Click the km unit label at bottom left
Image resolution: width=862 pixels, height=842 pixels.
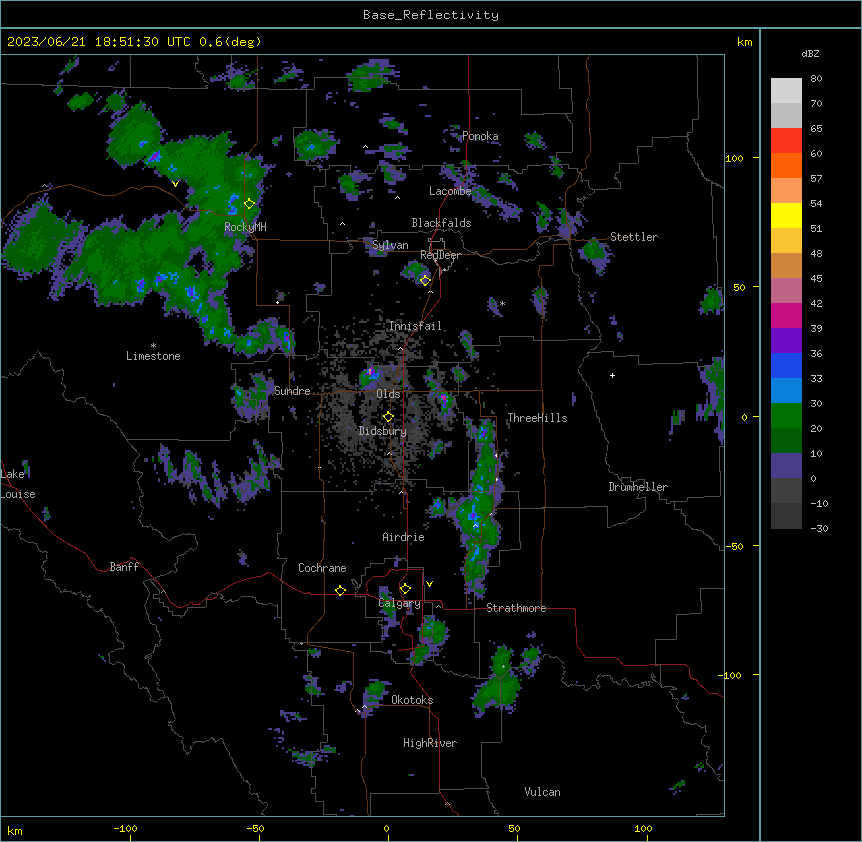(15, 830)
